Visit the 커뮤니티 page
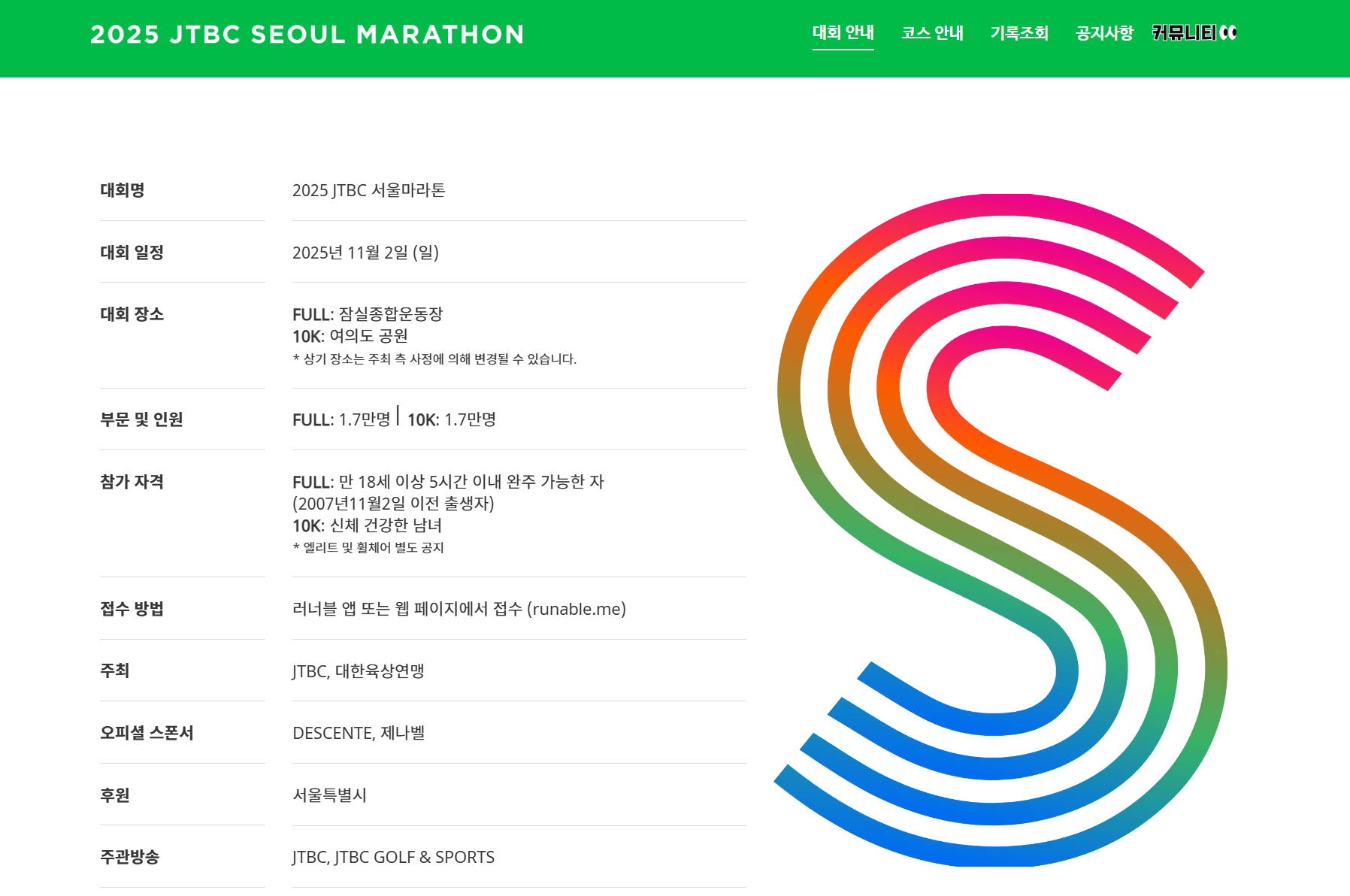Image resolution: width=1350 pixels, height=896 pixels. (1185, 32)
